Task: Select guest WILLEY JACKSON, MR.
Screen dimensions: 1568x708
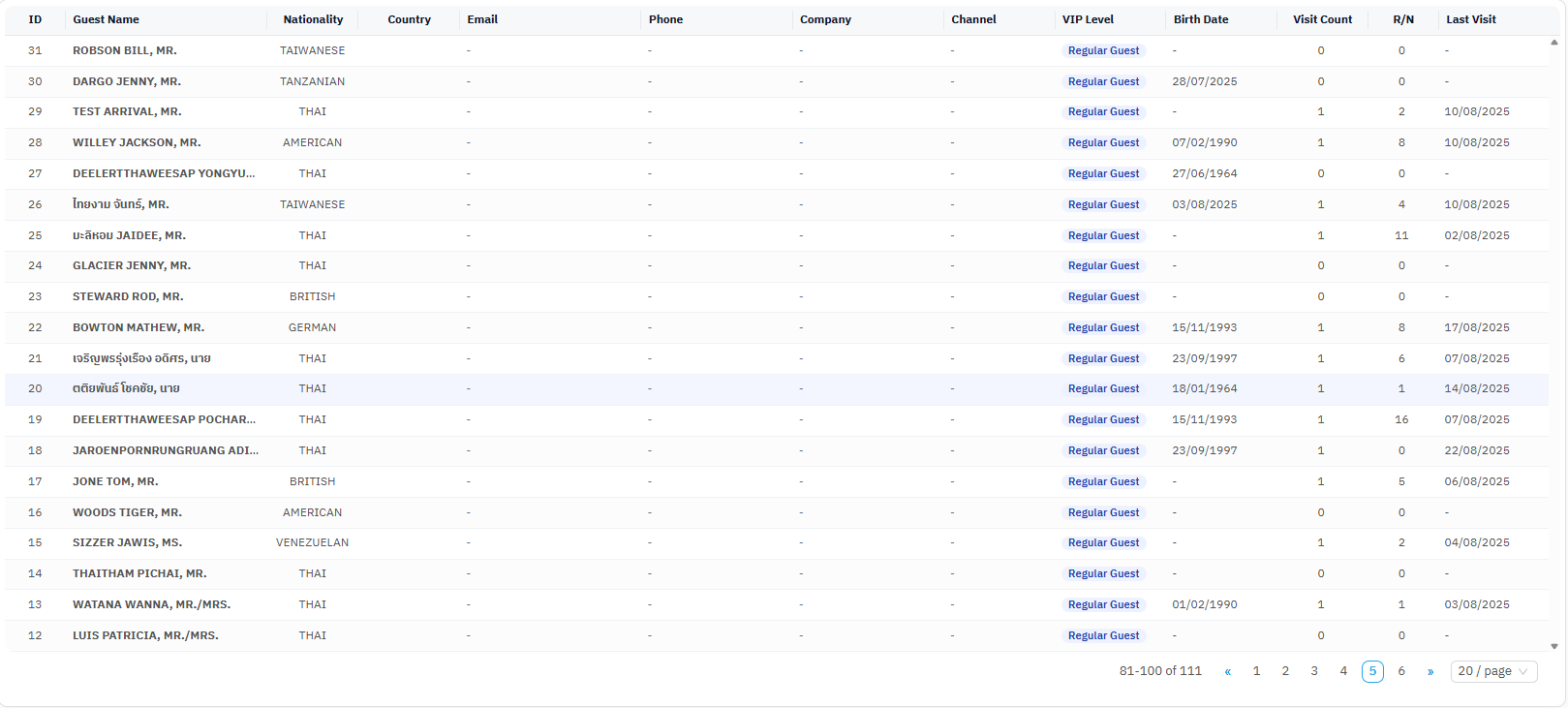Action: tap(137, 142)
